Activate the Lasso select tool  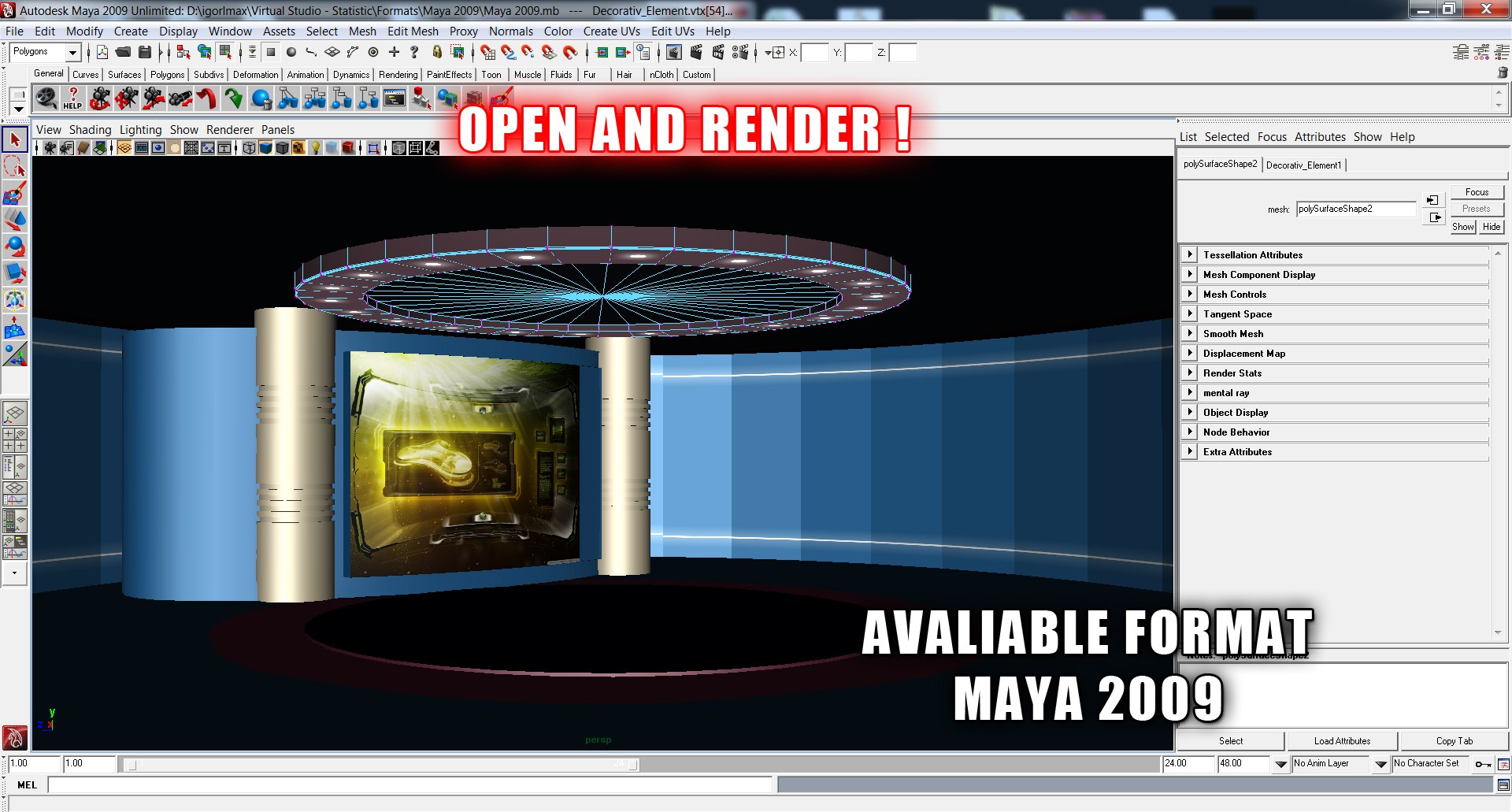(x=15, y=167)
